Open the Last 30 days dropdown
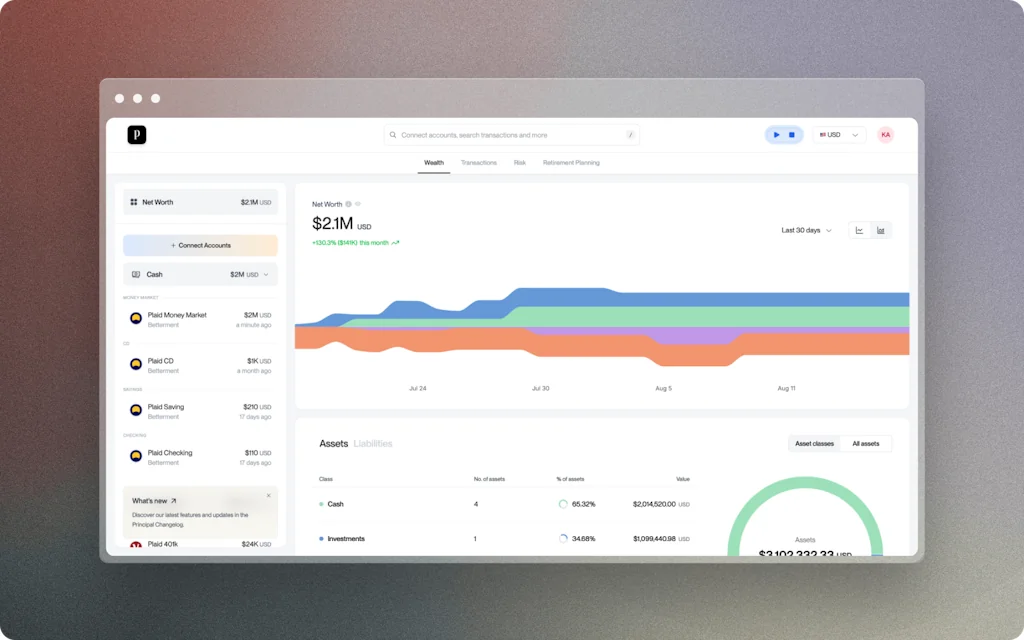Screen dimensions: 1024x640 pos(807,230)
